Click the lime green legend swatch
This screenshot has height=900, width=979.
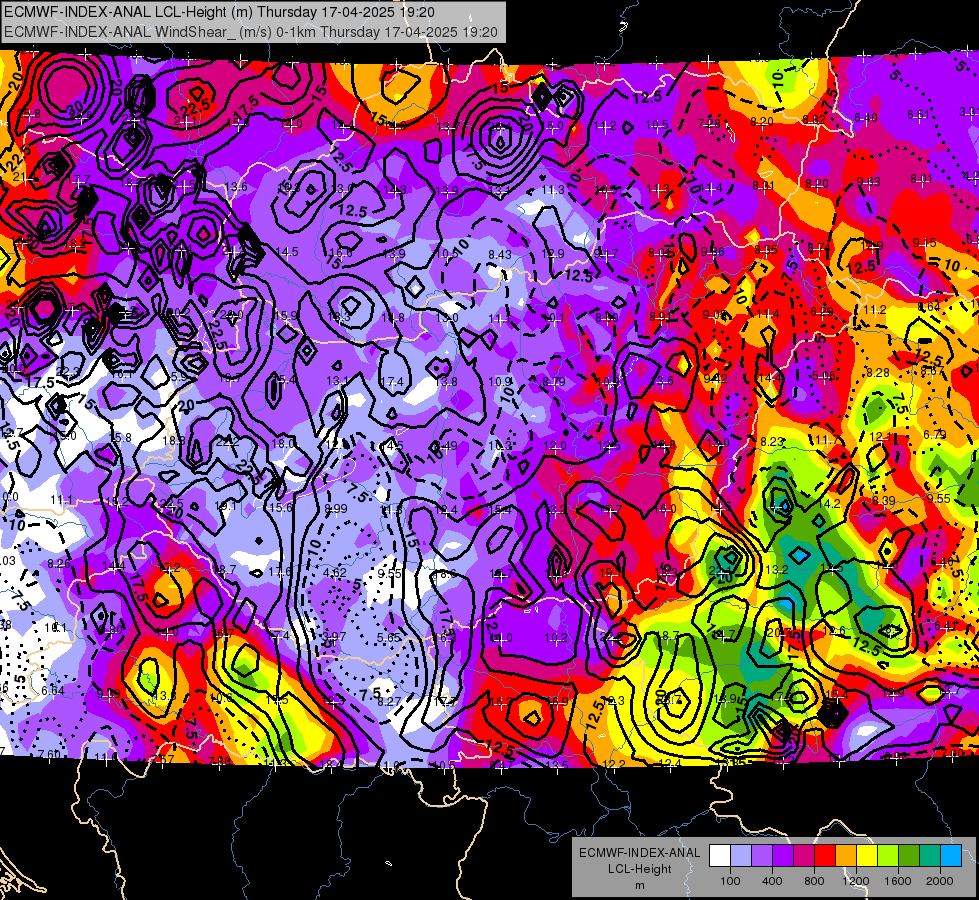(888, 856)
